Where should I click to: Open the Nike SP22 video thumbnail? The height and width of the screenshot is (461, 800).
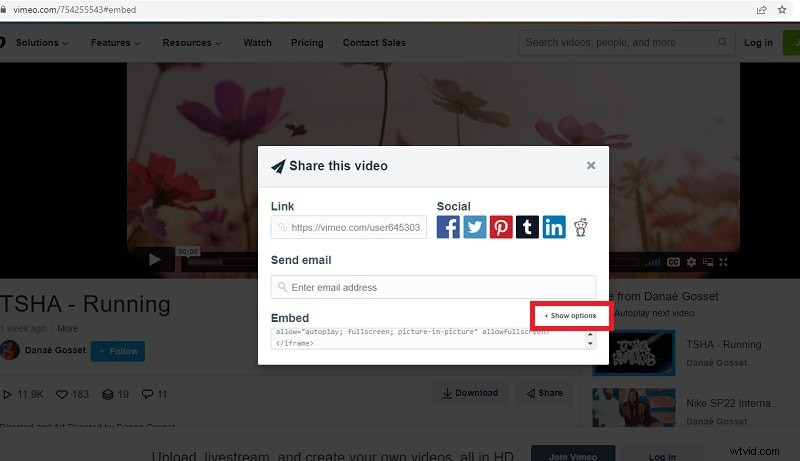(x=634, y=408)
